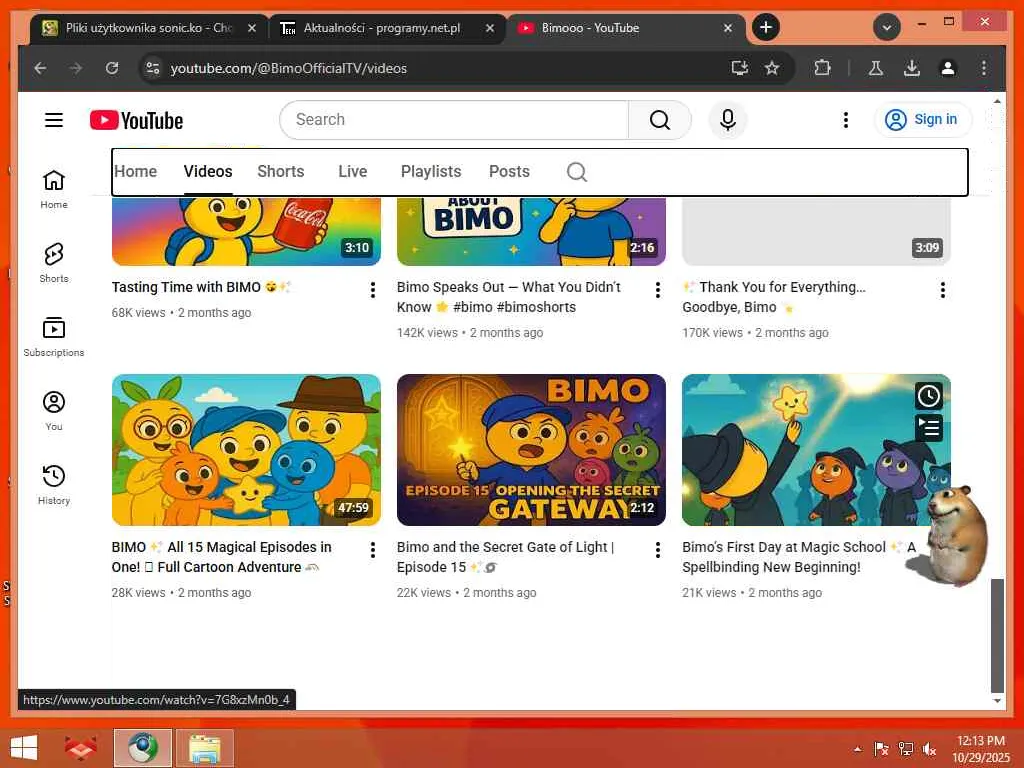Image resolution: width=1024 pixels, height=768 pixels.
Task: Open the Episode 15 Secret Gateway thumbnail
Action: (x=531, y=450)
